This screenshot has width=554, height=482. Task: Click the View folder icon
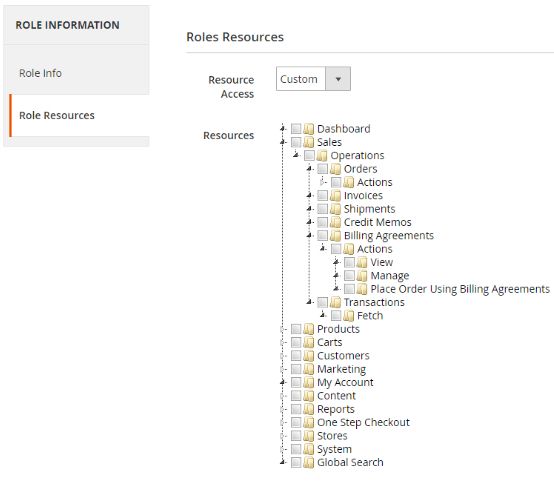pos(362,263)
